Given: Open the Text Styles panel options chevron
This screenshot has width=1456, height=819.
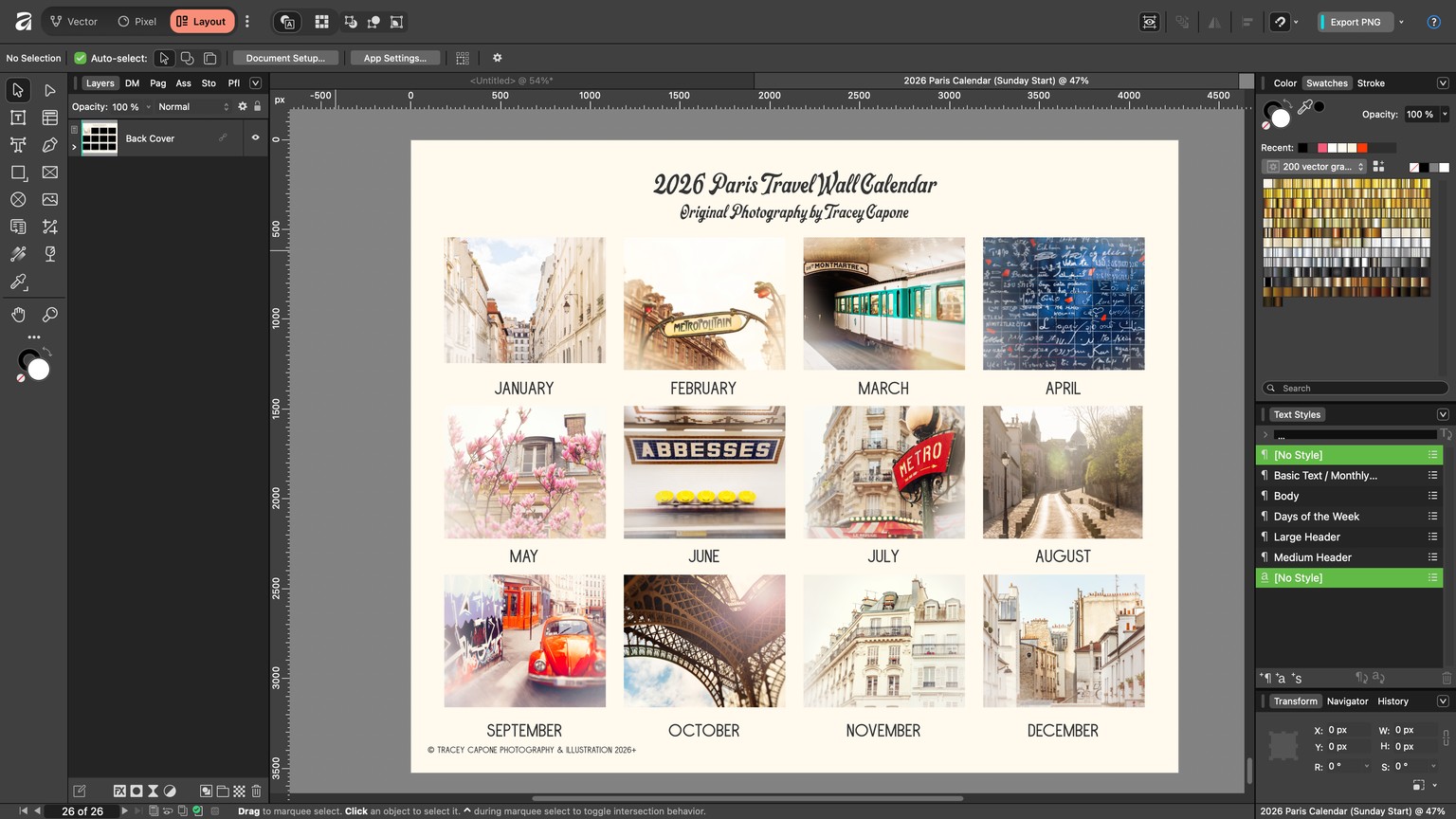Looking at the screenshot, I should click(1443, 414).
